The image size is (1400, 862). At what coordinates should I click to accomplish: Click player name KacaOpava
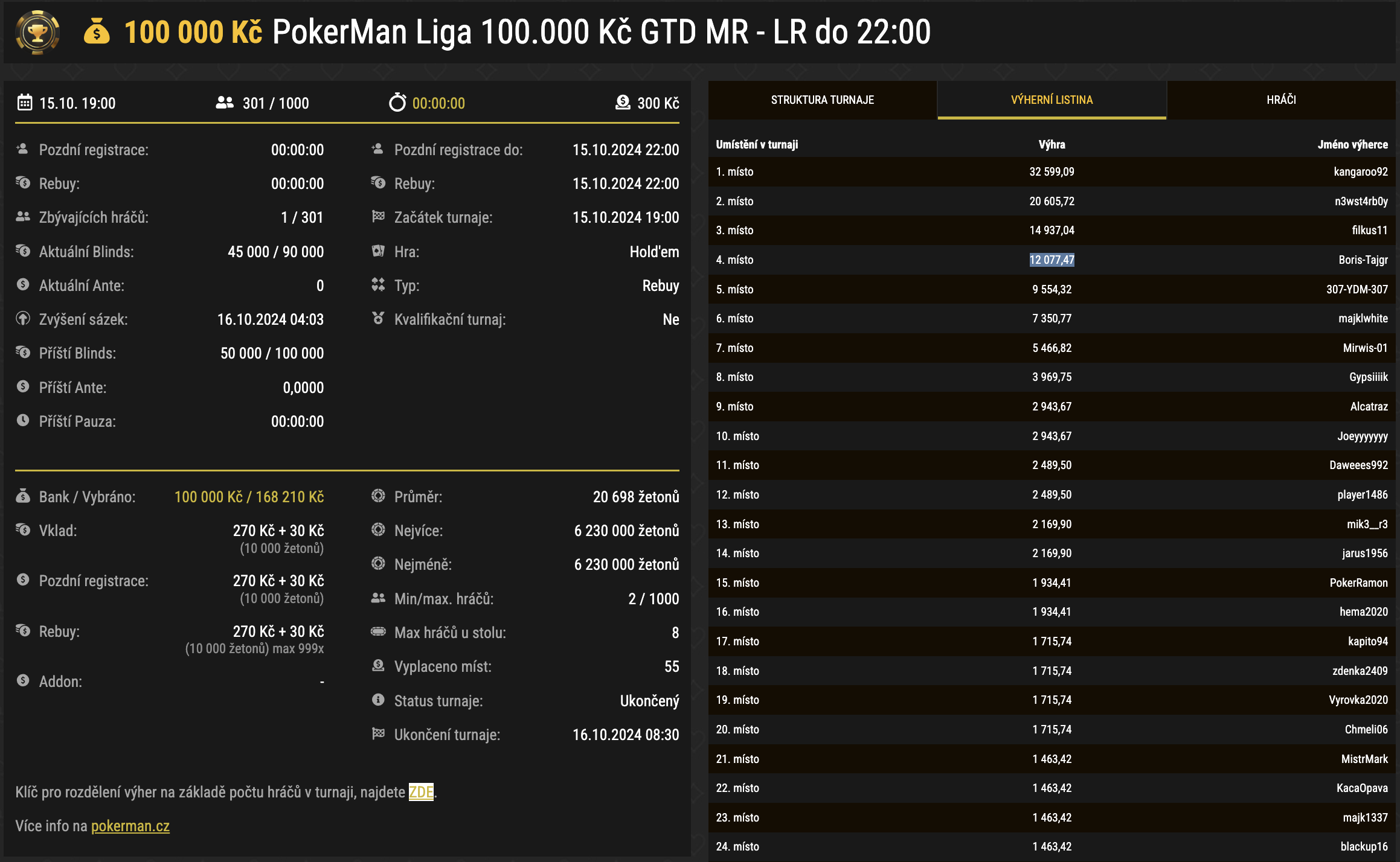tap(1362, 788)
